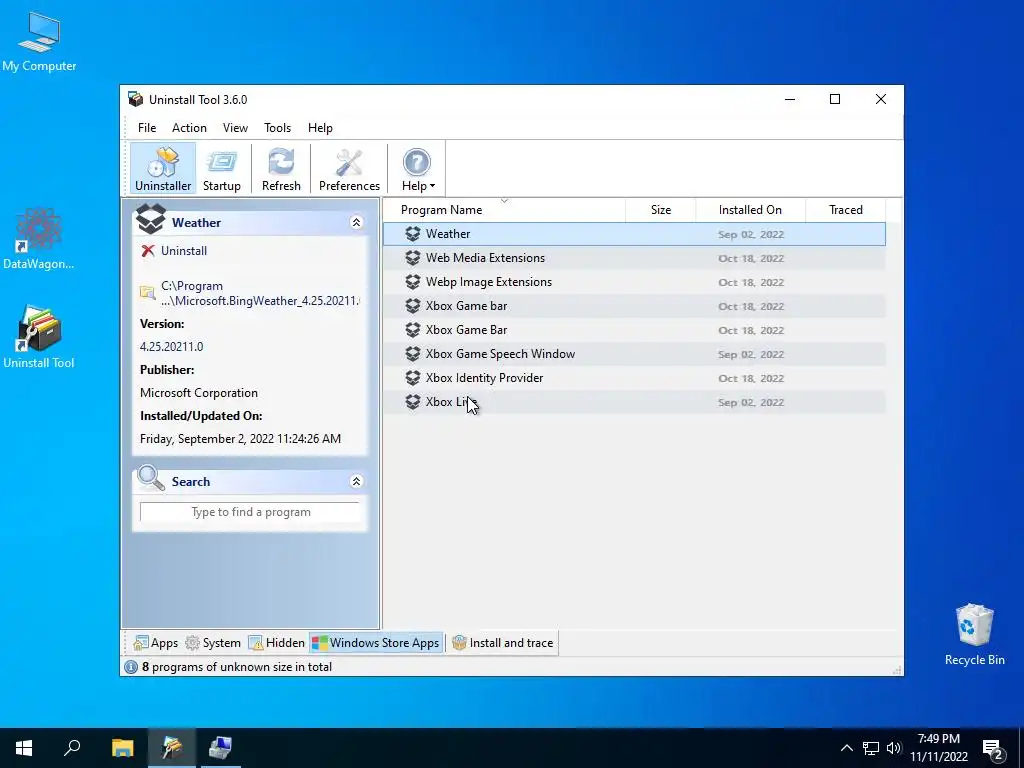Maximize the Uninstall Tool window
Viewport: 1024px width, 768px height.
point(835,99)
